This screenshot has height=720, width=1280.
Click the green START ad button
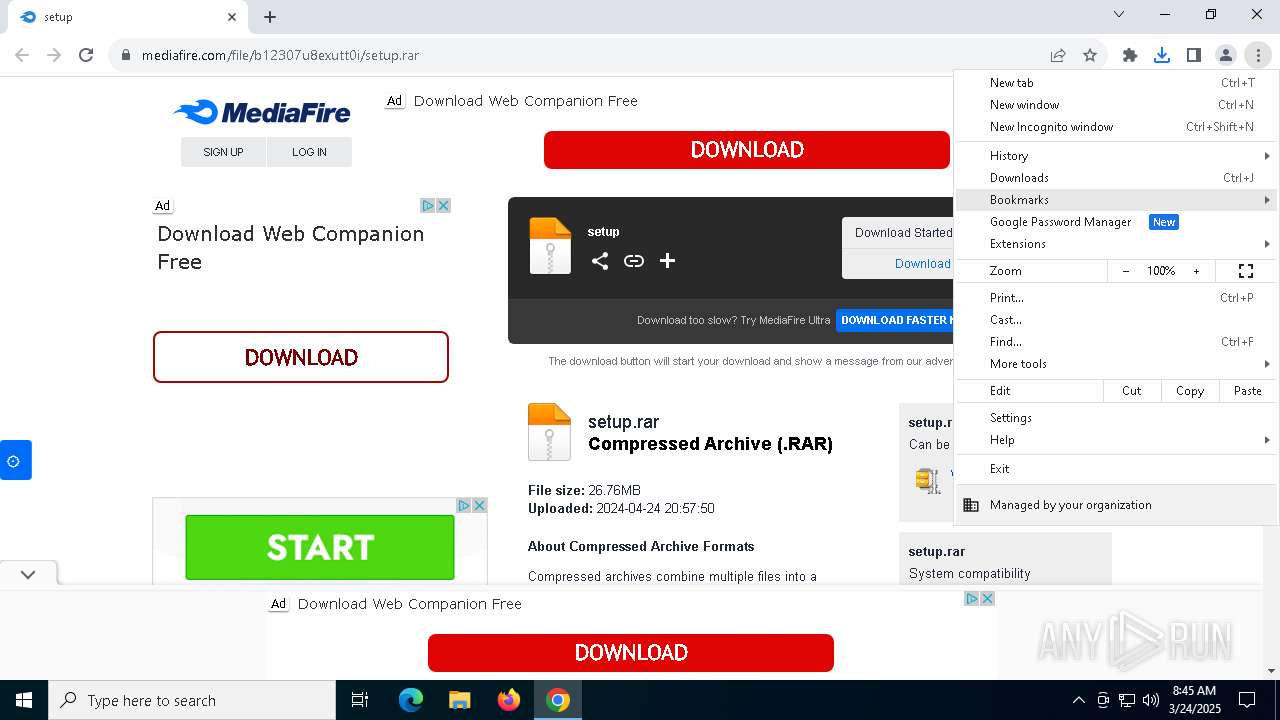pos(320,547)
